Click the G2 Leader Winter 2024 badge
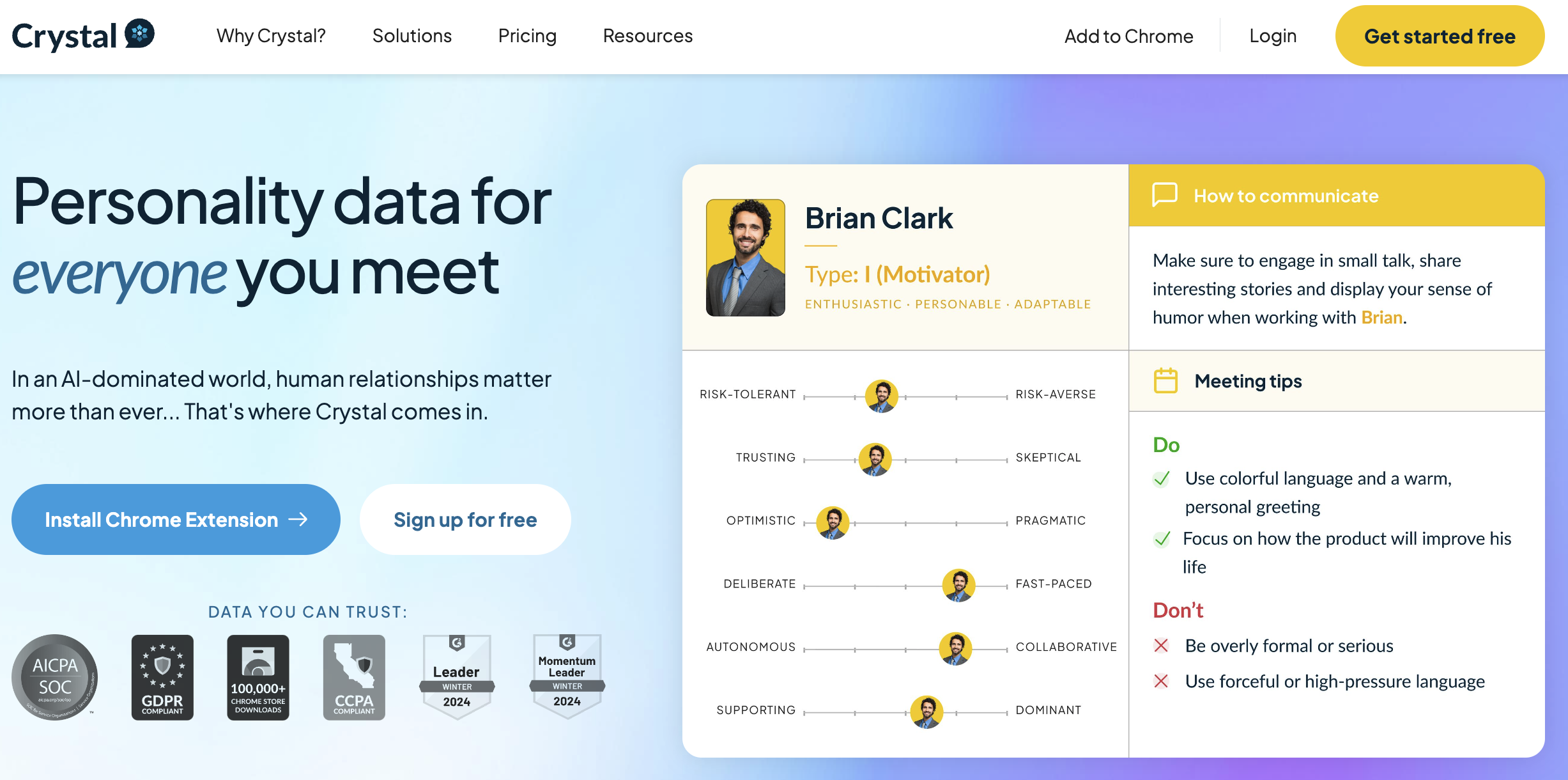 (457, 676)
